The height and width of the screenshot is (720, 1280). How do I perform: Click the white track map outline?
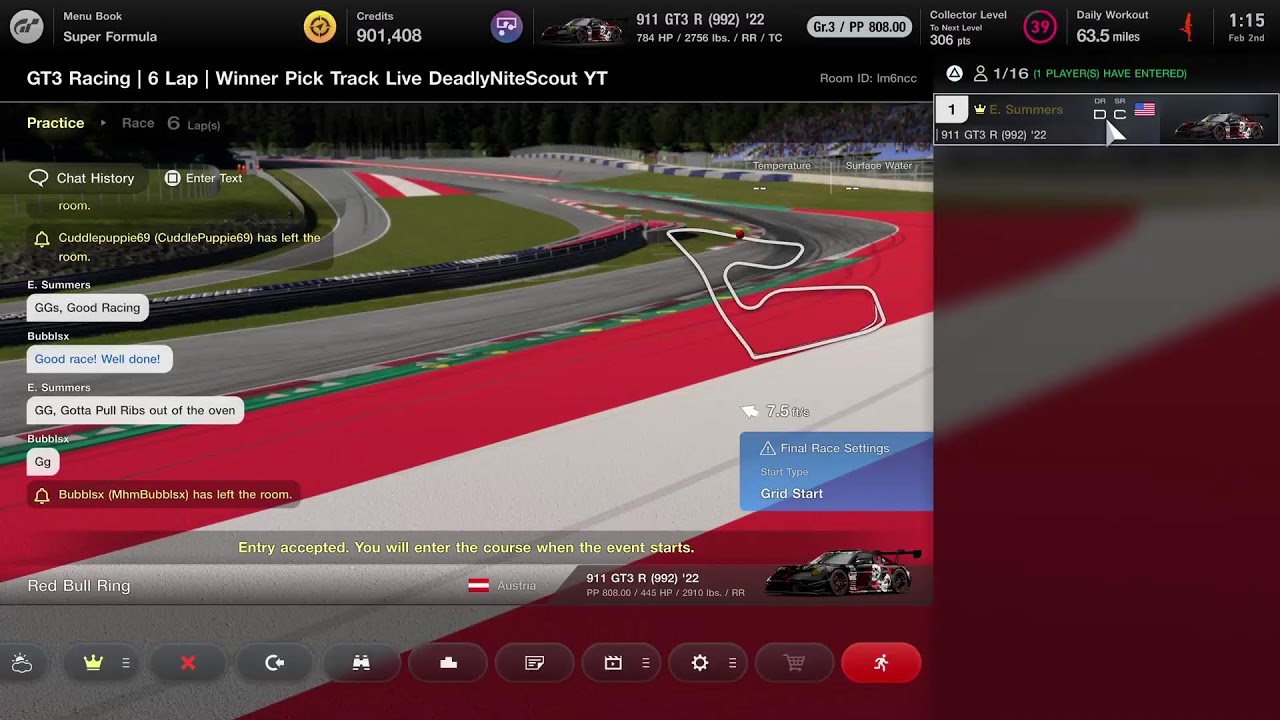(776, 293)
